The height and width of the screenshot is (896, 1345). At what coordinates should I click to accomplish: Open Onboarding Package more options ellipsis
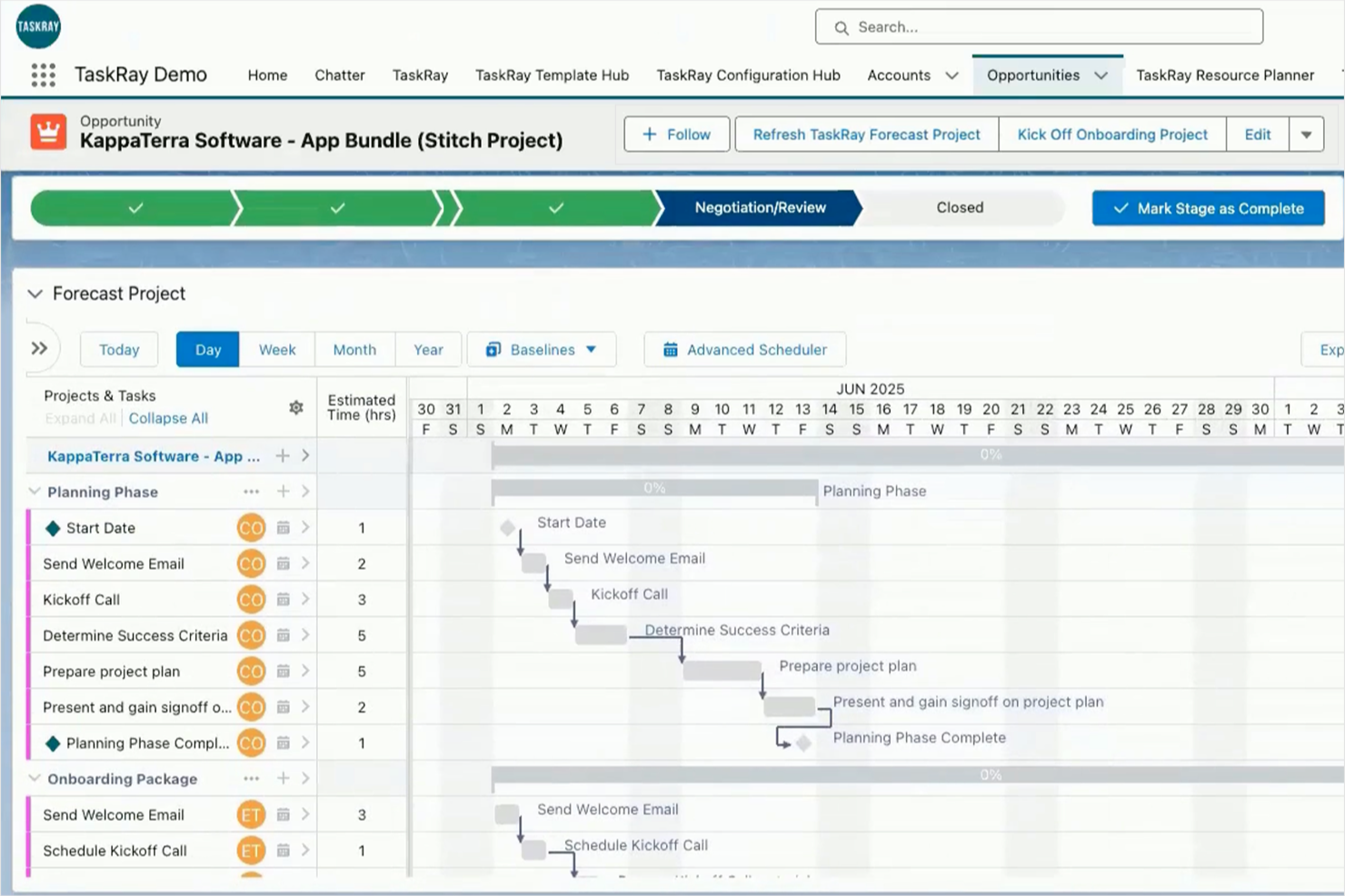(x=252, y=779)
